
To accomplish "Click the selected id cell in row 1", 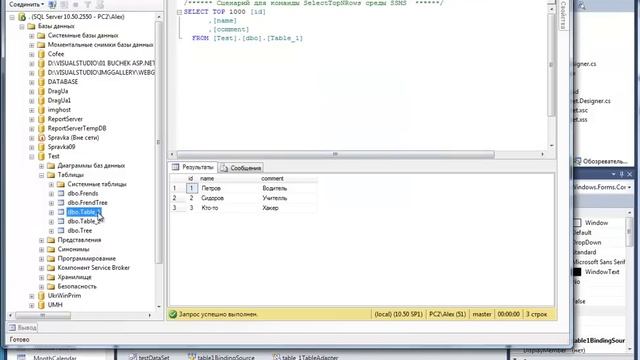I will point(191,188).
